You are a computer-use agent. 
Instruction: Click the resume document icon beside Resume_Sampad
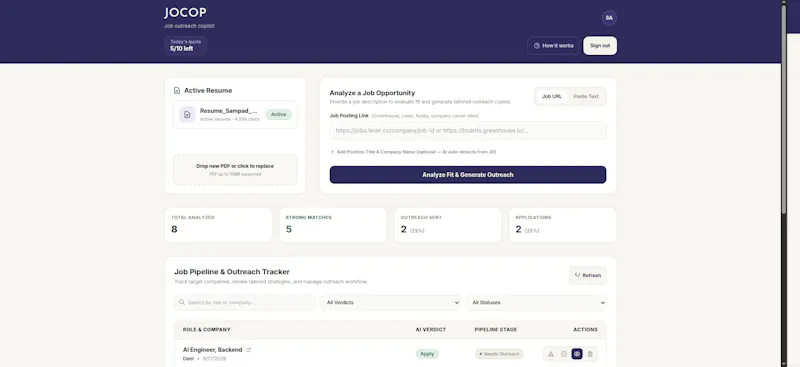pyautogui.click(x=187, y=115)
